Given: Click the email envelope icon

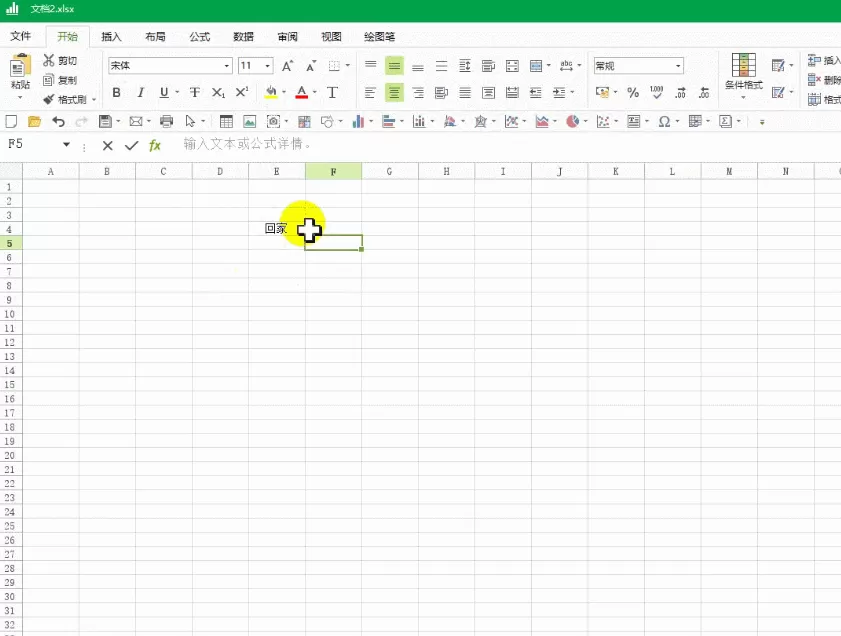Looking at the screenshot, I should point(136,122).
